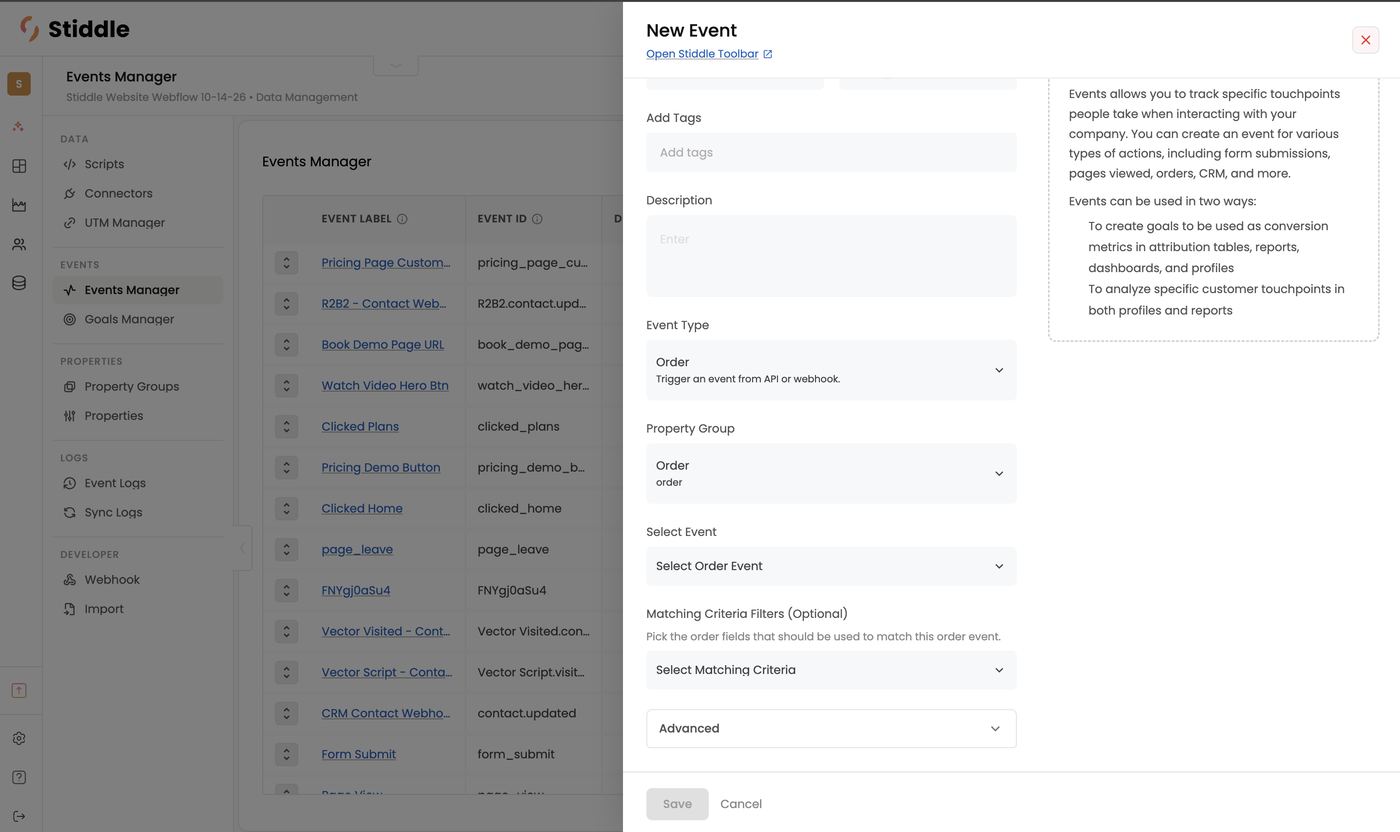
Task: Click the Stiddle logo in the header
Action: coord(75,29)
